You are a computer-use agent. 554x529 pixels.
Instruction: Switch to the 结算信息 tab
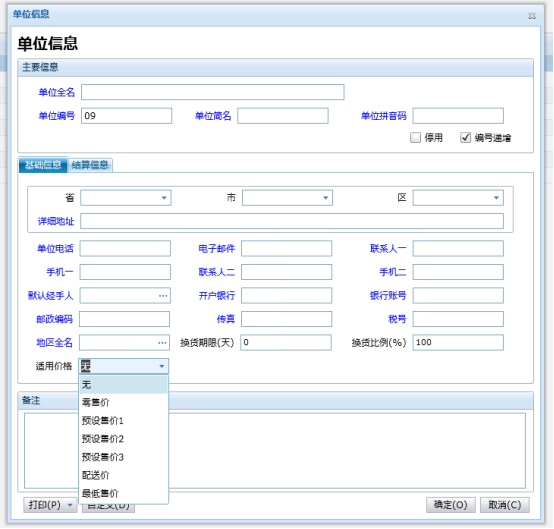(x=90, y=165)
